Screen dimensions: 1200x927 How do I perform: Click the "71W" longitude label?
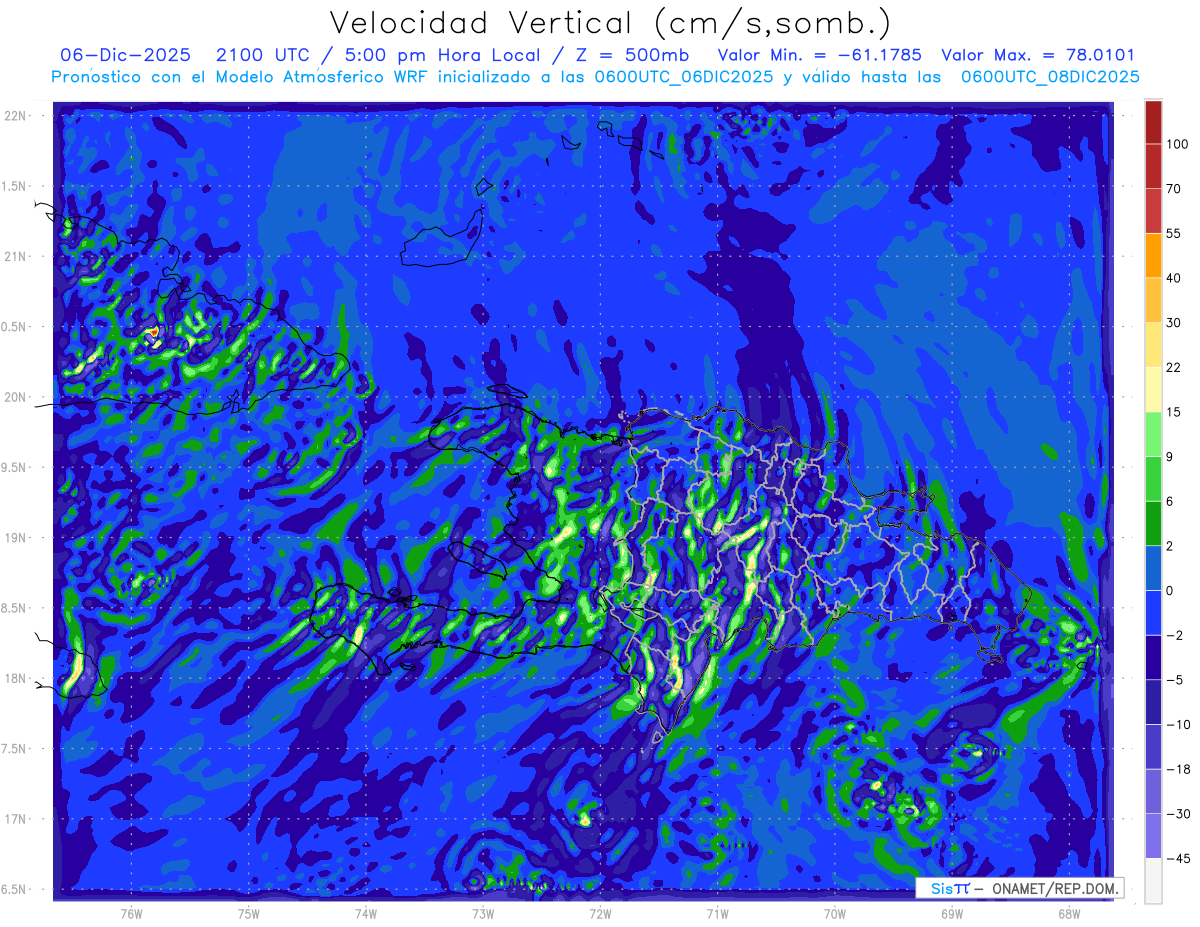click(717, 914)
